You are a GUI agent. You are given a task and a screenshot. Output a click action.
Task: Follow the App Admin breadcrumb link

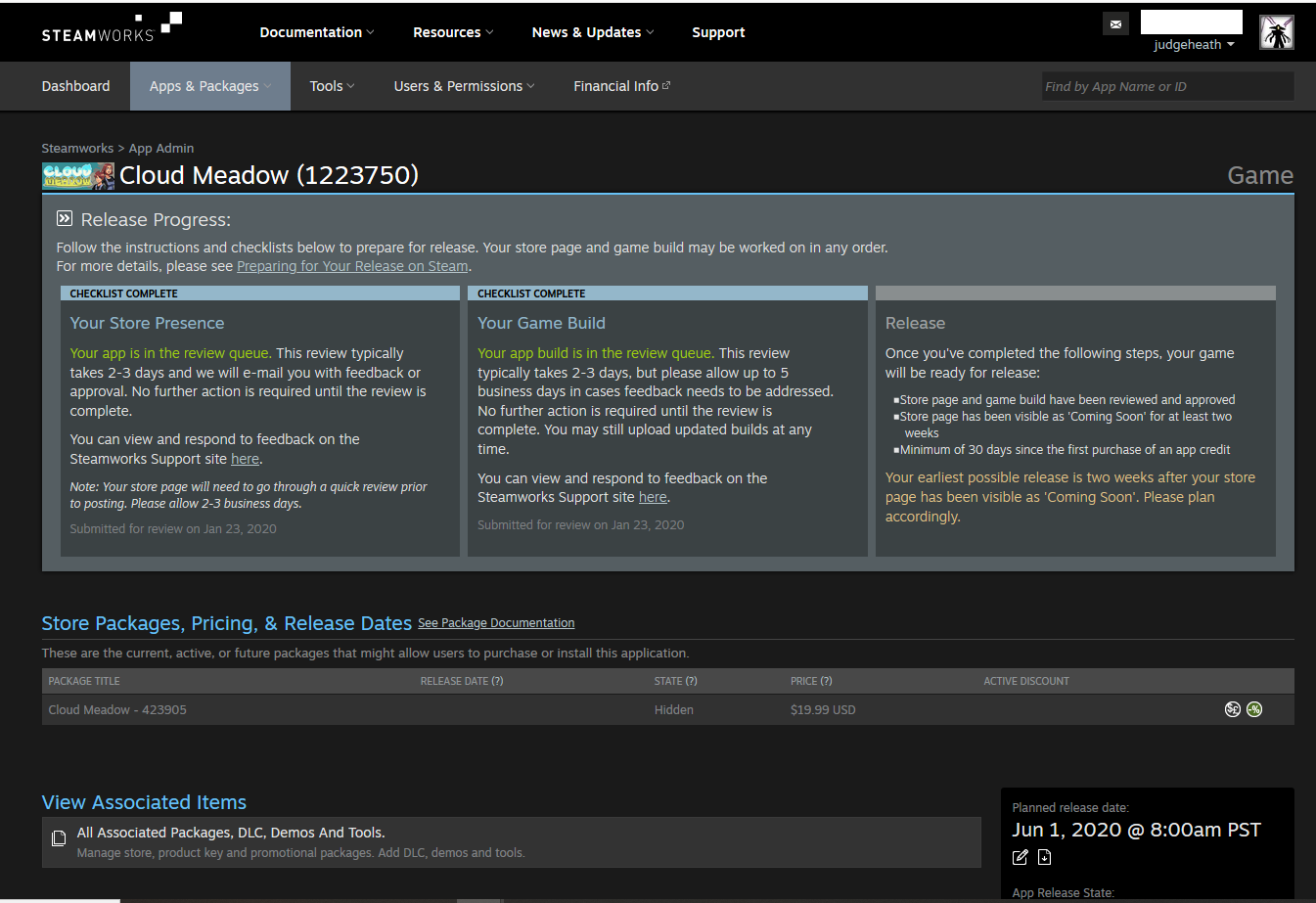[x=161, y=149]
